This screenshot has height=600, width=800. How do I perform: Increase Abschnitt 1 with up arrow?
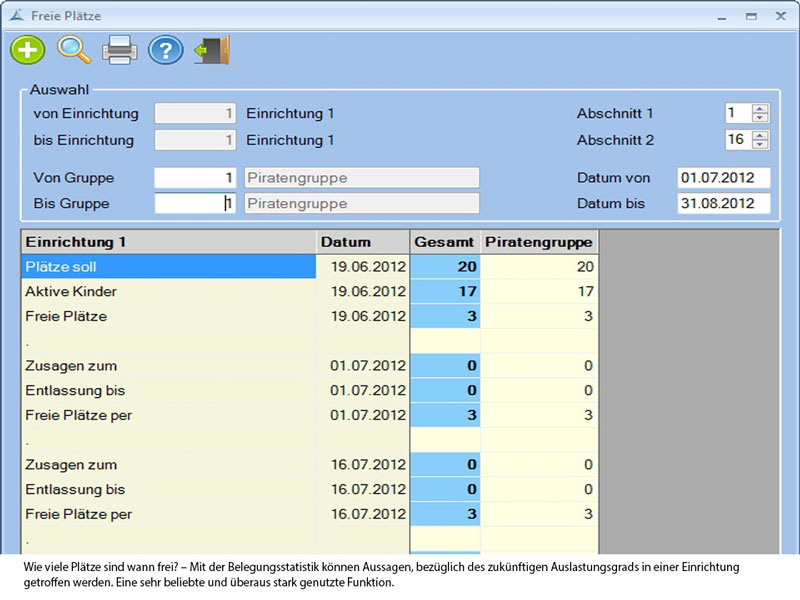coord(760,108)
